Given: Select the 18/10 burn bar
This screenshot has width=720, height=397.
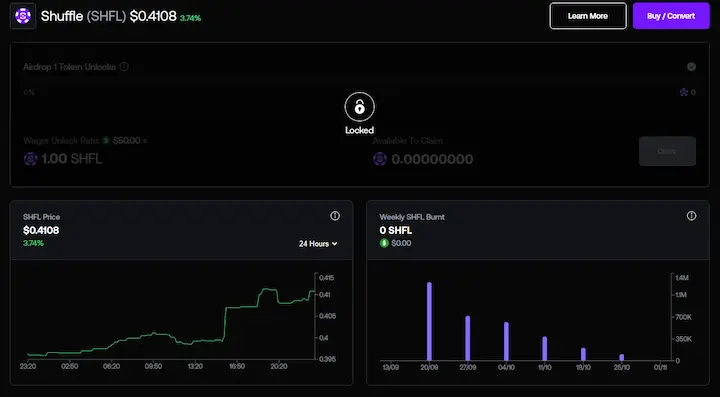Looking at the screenshot, I should coord(583,354).
